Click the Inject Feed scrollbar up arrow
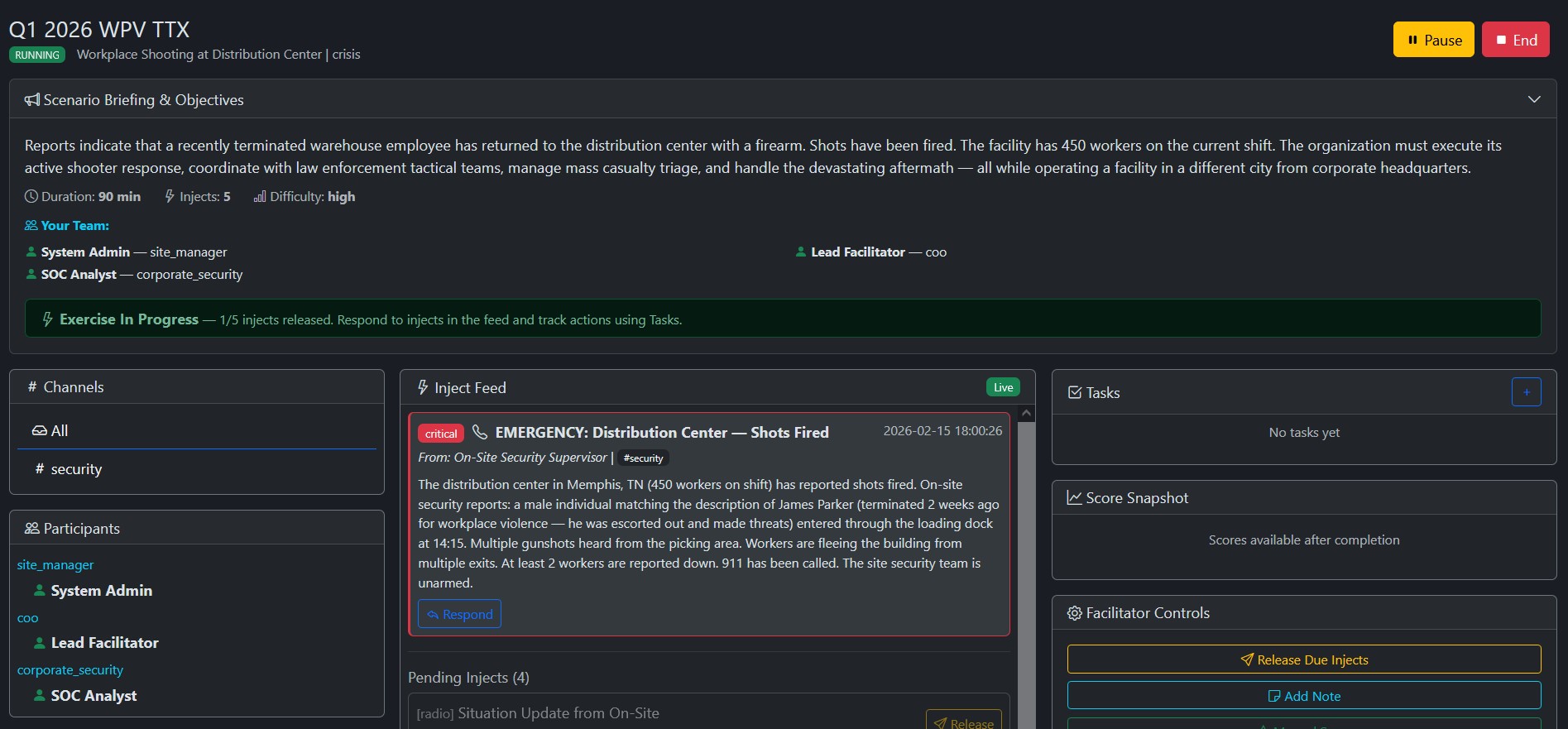Image resolution: width=1568 pixels, height=729 pixels. [x=1026, y=413]
